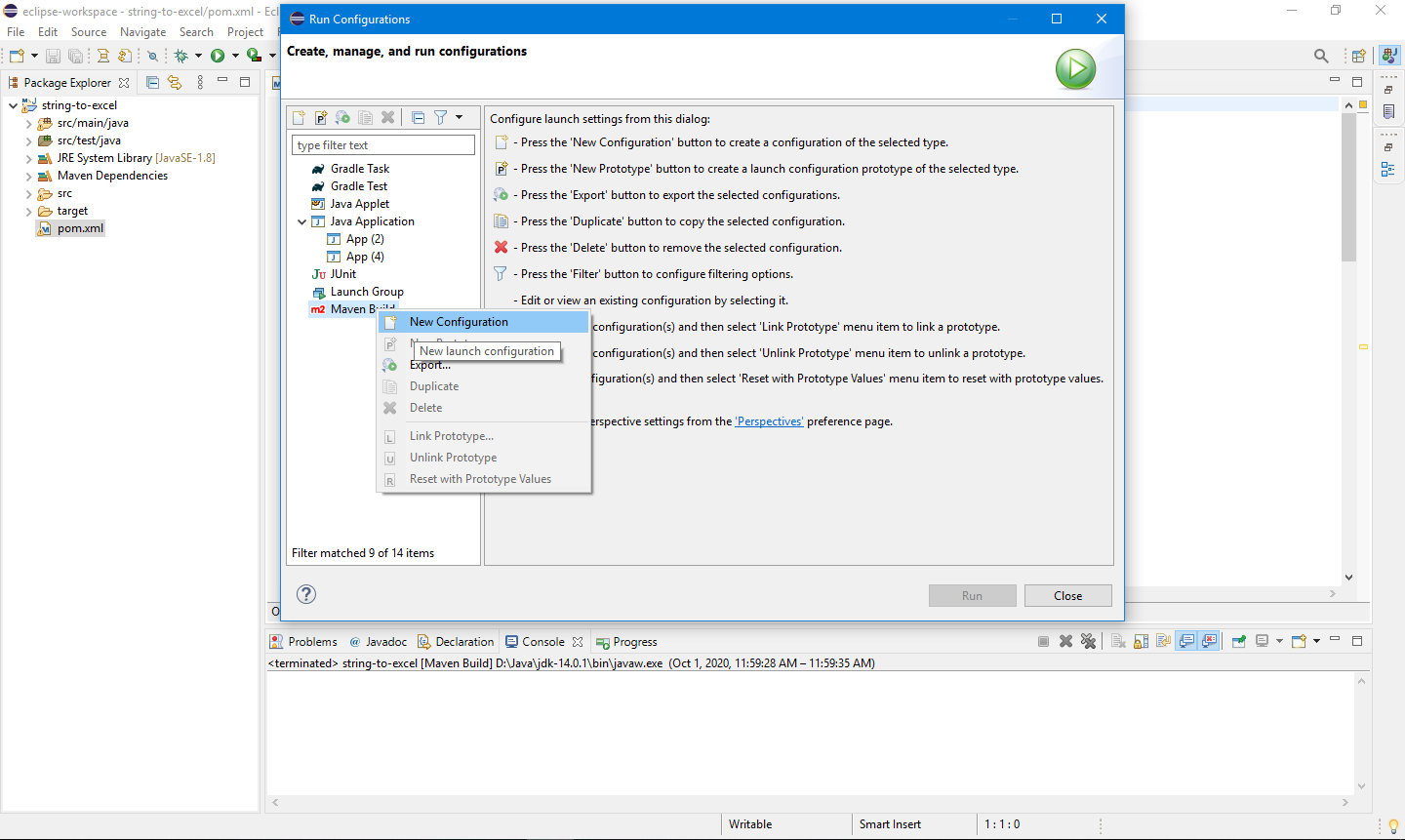Screen dimensions: 1405x840
Task: Select the Java perspective icon at top right
Action: coord(1389,56)
